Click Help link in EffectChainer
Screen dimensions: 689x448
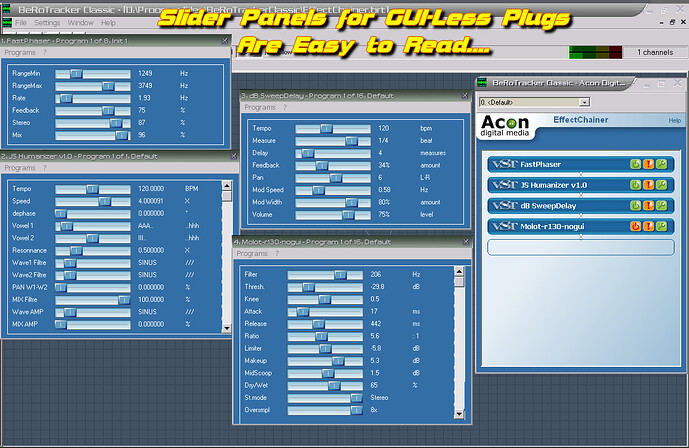point(674,120)
